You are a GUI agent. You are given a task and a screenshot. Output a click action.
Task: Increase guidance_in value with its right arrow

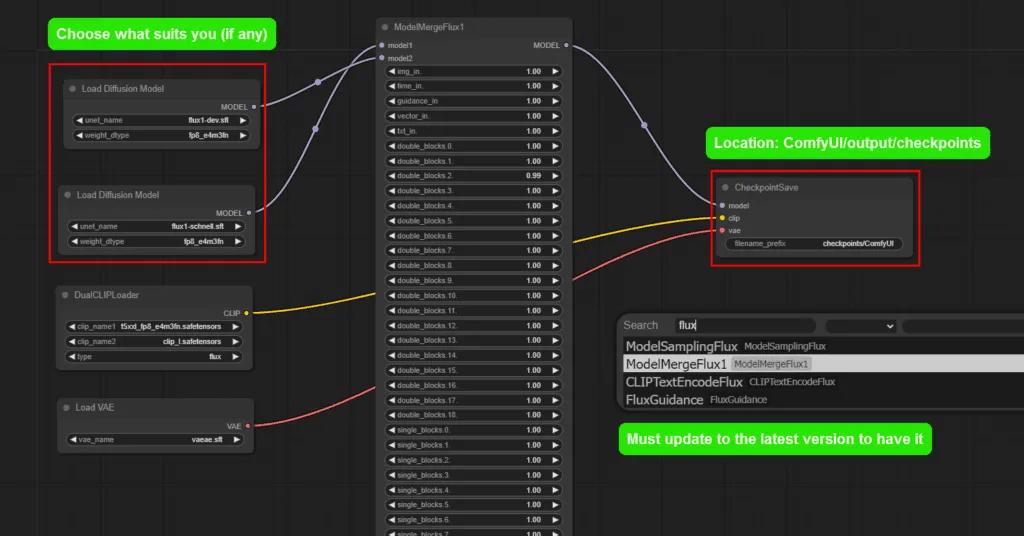point(555,101)
